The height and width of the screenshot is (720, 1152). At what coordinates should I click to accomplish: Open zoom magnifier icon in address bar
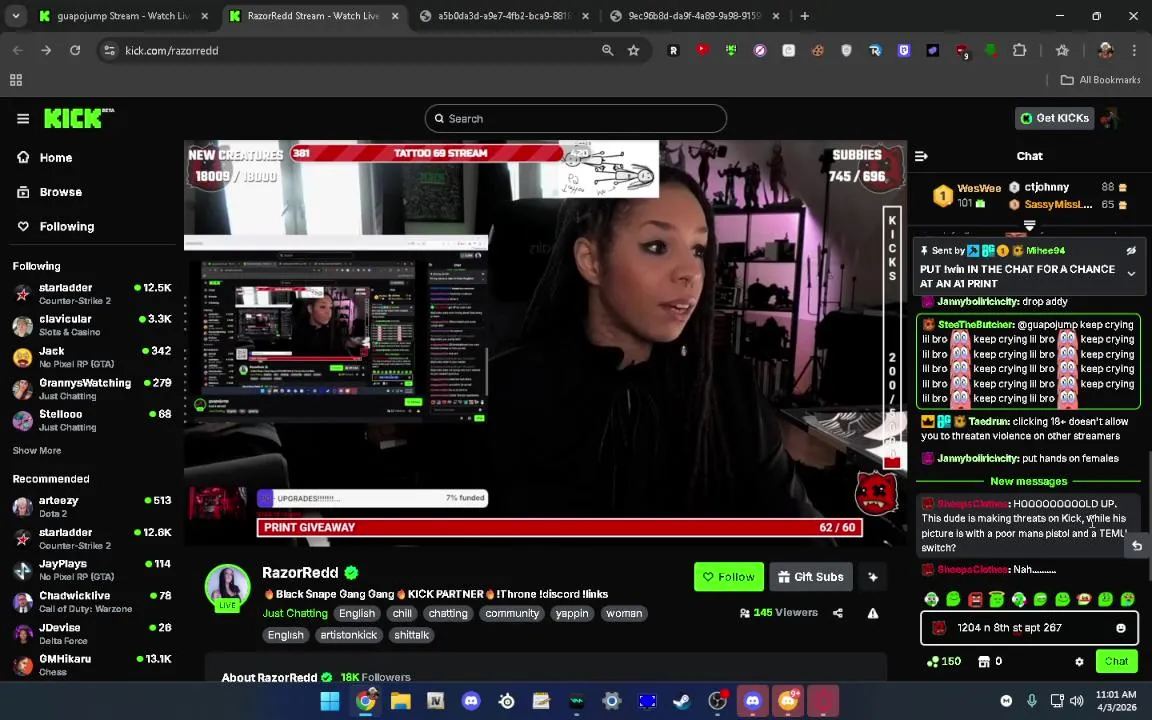coord(608,50)
